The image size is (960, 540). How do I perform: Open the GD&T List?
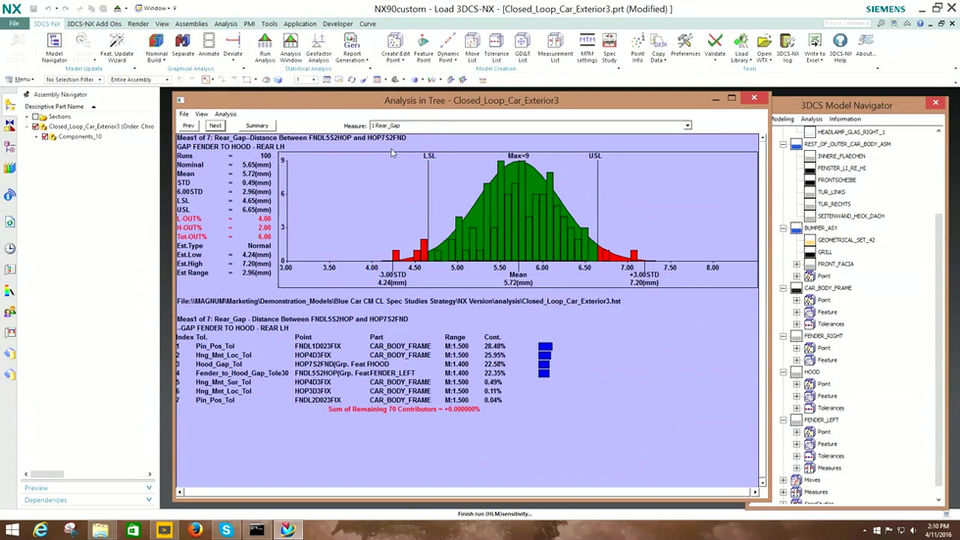click(x=522, y=48)
